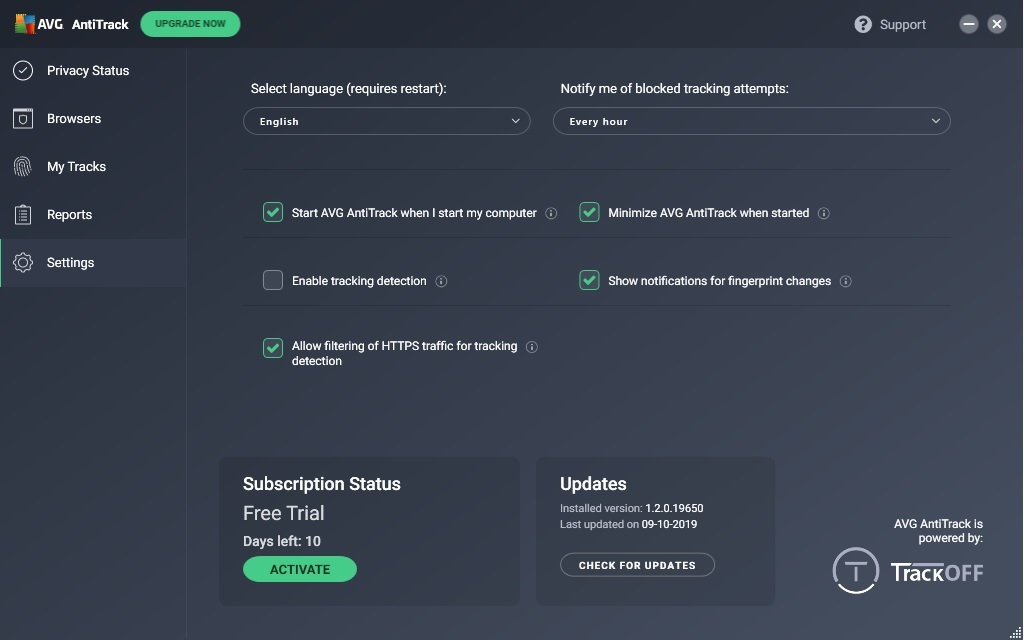Toggle HTTPS traffic filtering for tracking detection
The height and width of the screenshot is (640, 1024).
click(x=272, y=347)
